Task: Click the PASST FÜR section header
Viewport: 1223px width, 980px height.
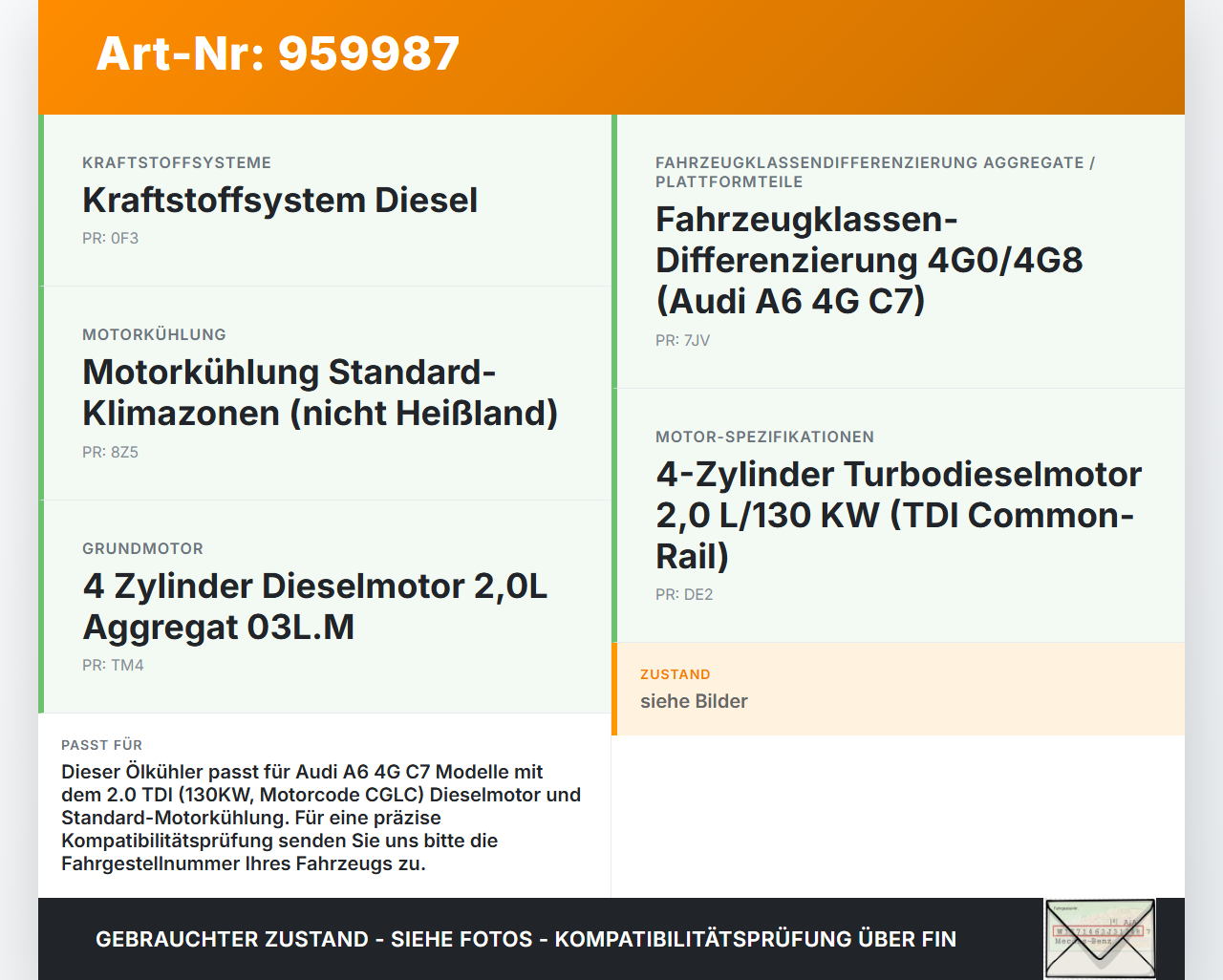Action: pyautogui.click(x=101, y=745)
